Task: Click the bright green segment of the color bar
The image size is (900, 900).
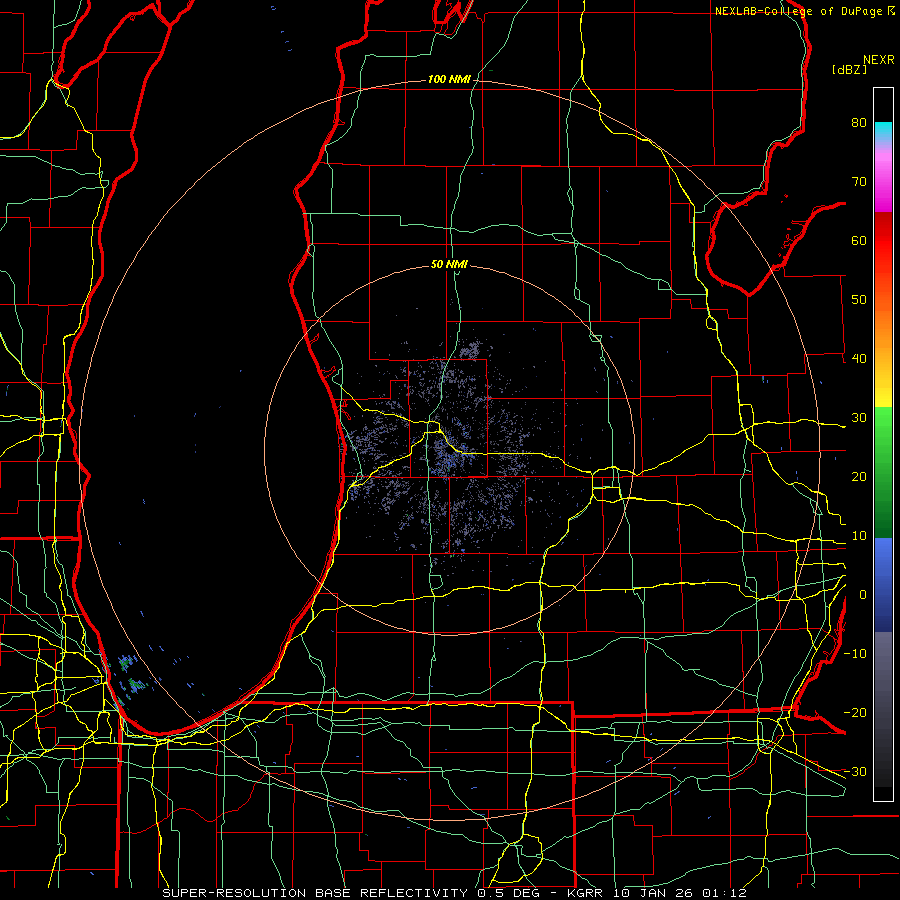Action: [x=883, y=428]
